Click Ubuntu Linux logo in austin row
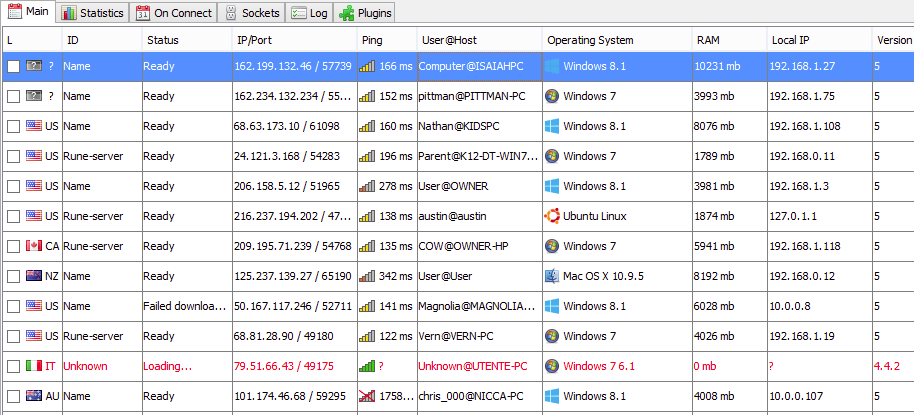914x415 pixels. coord(551,216)
